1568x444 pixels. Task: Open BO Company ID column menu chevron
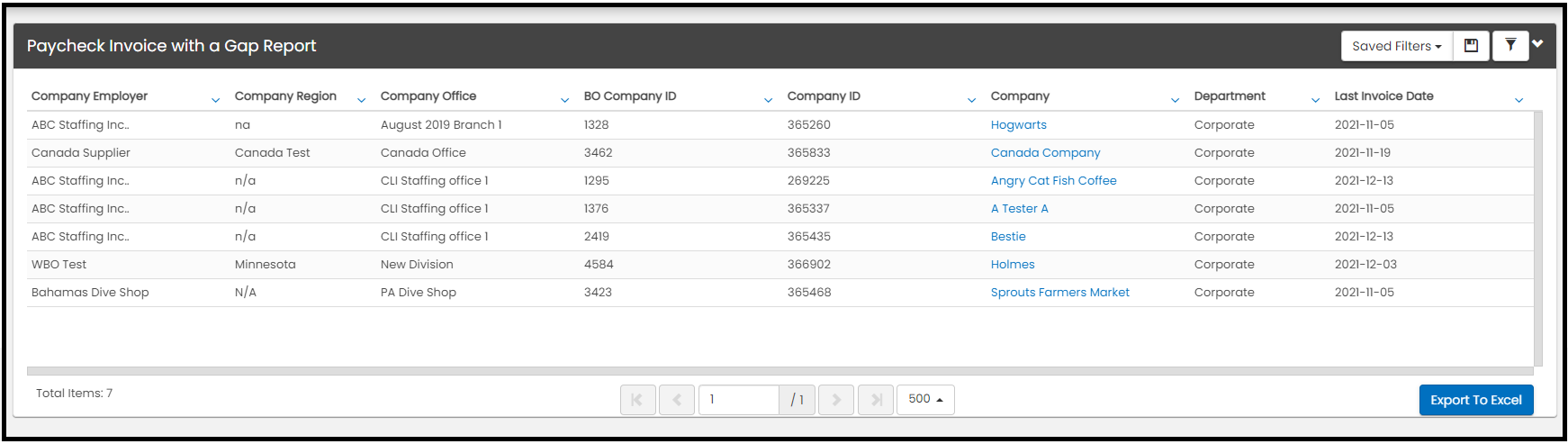[x=768, y=100]
